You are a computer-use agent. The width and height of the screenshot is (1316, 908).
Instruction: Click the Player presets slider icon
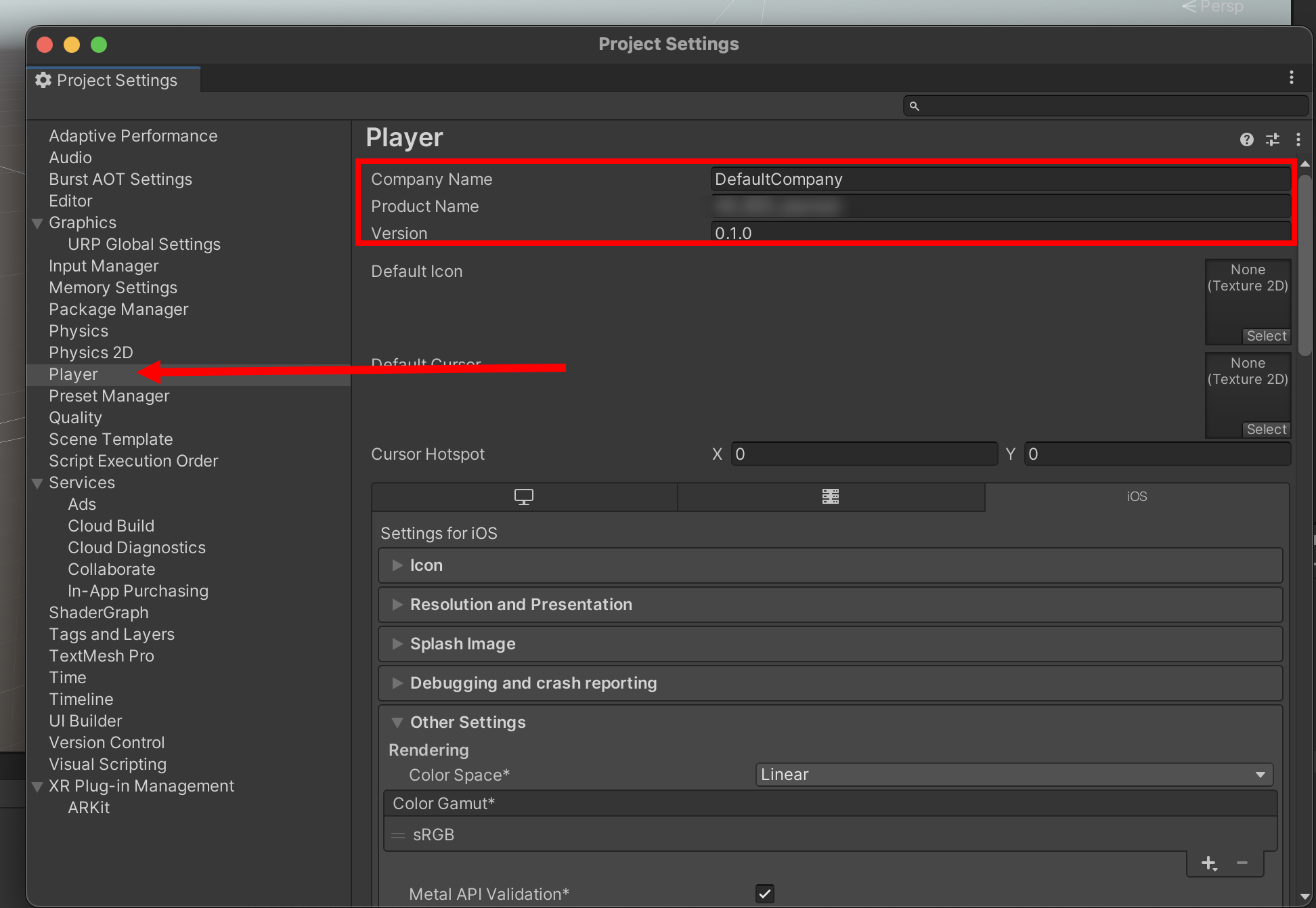pyautogui.click(x=1273, y=139)
